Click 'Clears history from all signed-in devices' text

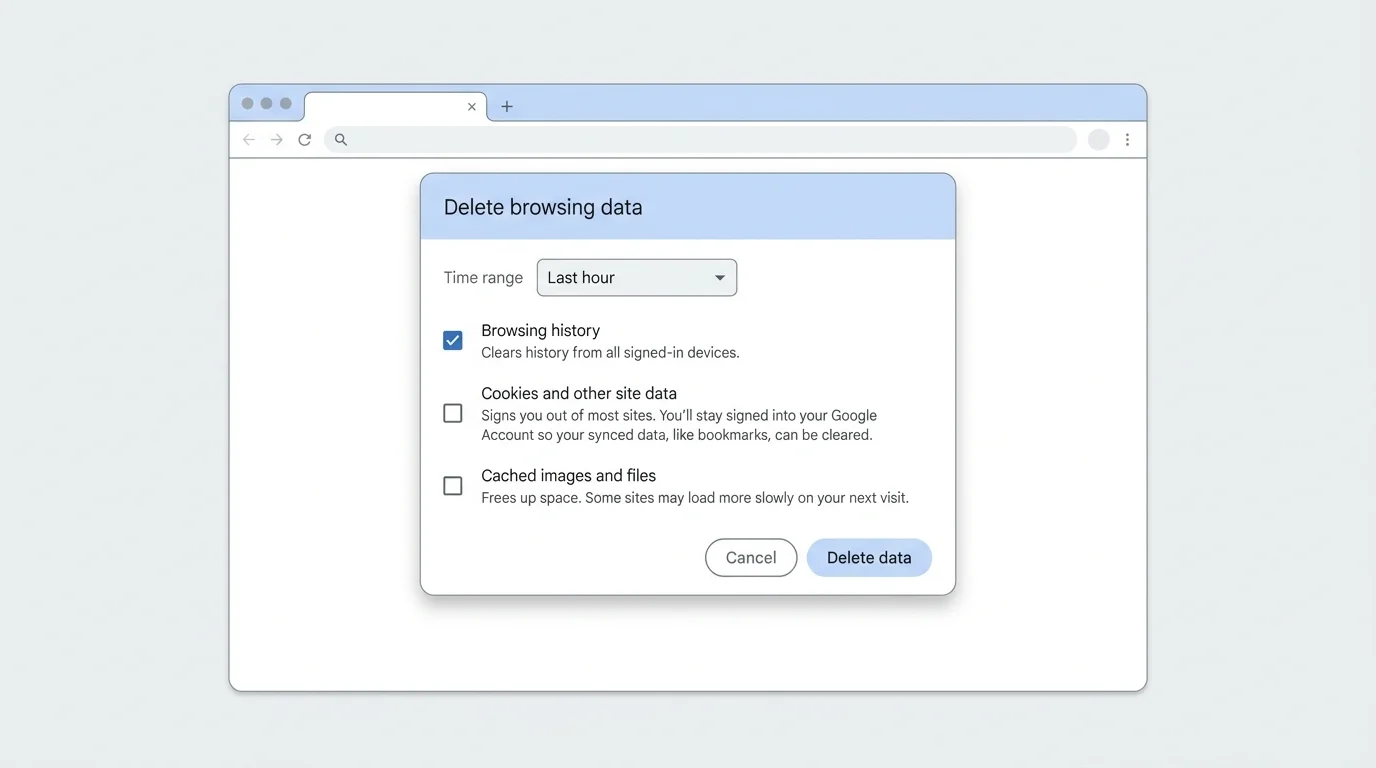pyautogui.click(x=610, y=353)
